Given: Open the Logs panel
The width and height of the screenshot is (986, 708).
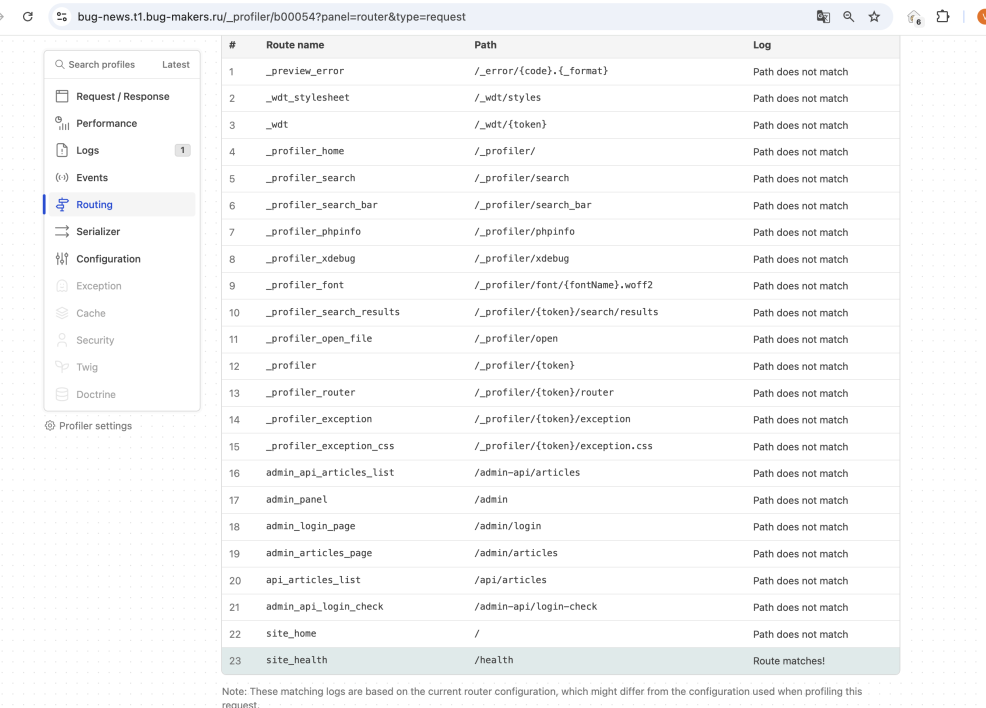Looking at the screenshot, I should point(122,150).
